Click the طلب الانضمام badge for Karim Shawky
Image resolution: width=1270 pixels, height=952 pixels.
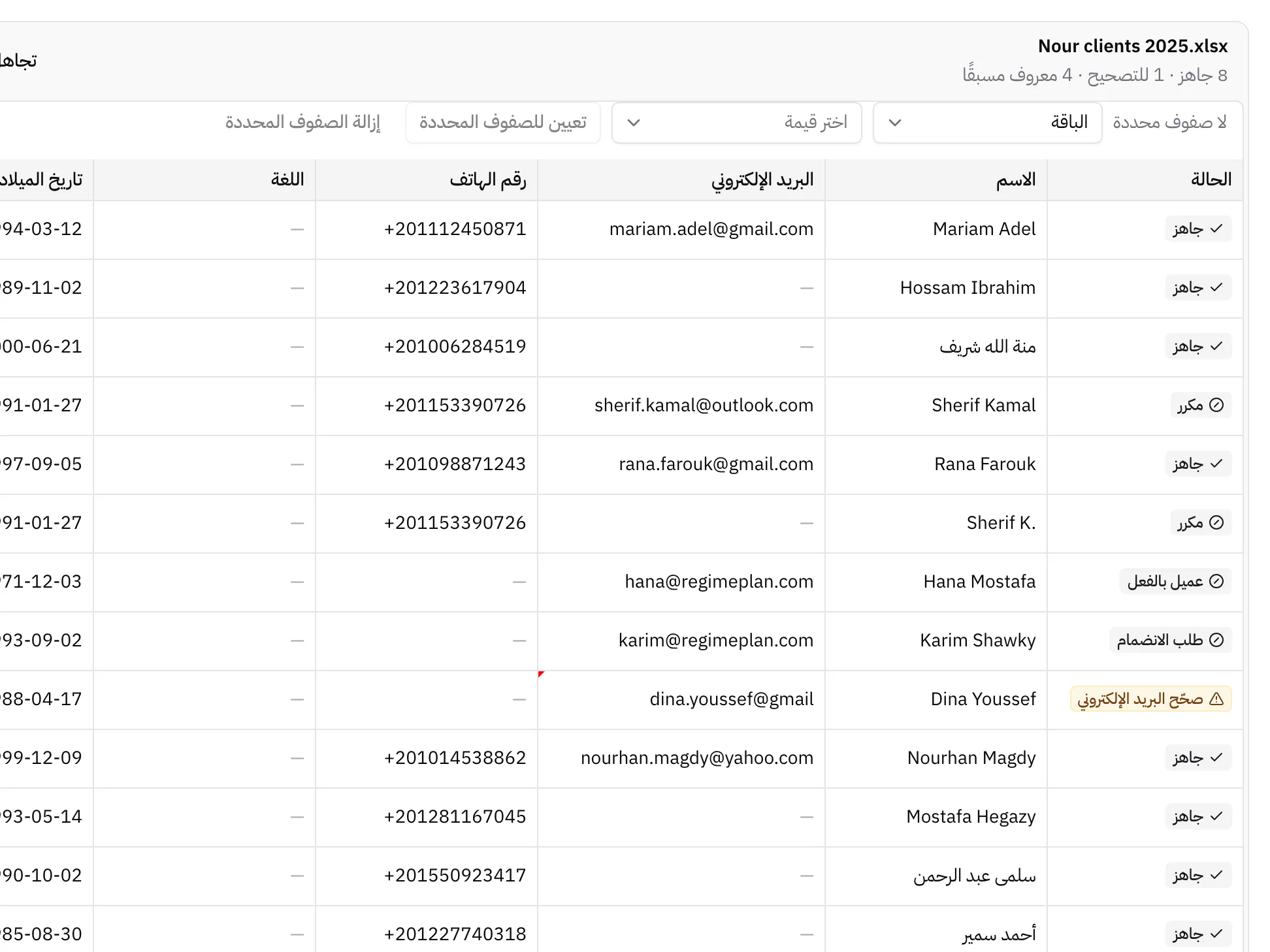[1170, 641]
